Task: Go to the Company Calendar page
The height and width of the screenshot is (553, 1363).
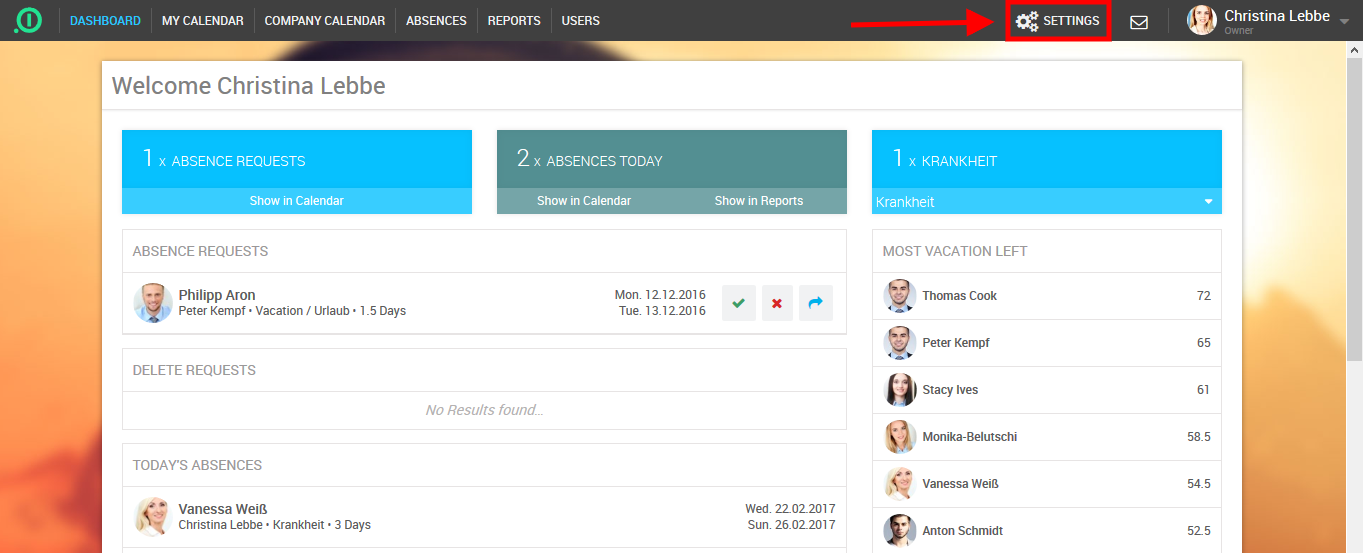Action: tap(324, 21)
